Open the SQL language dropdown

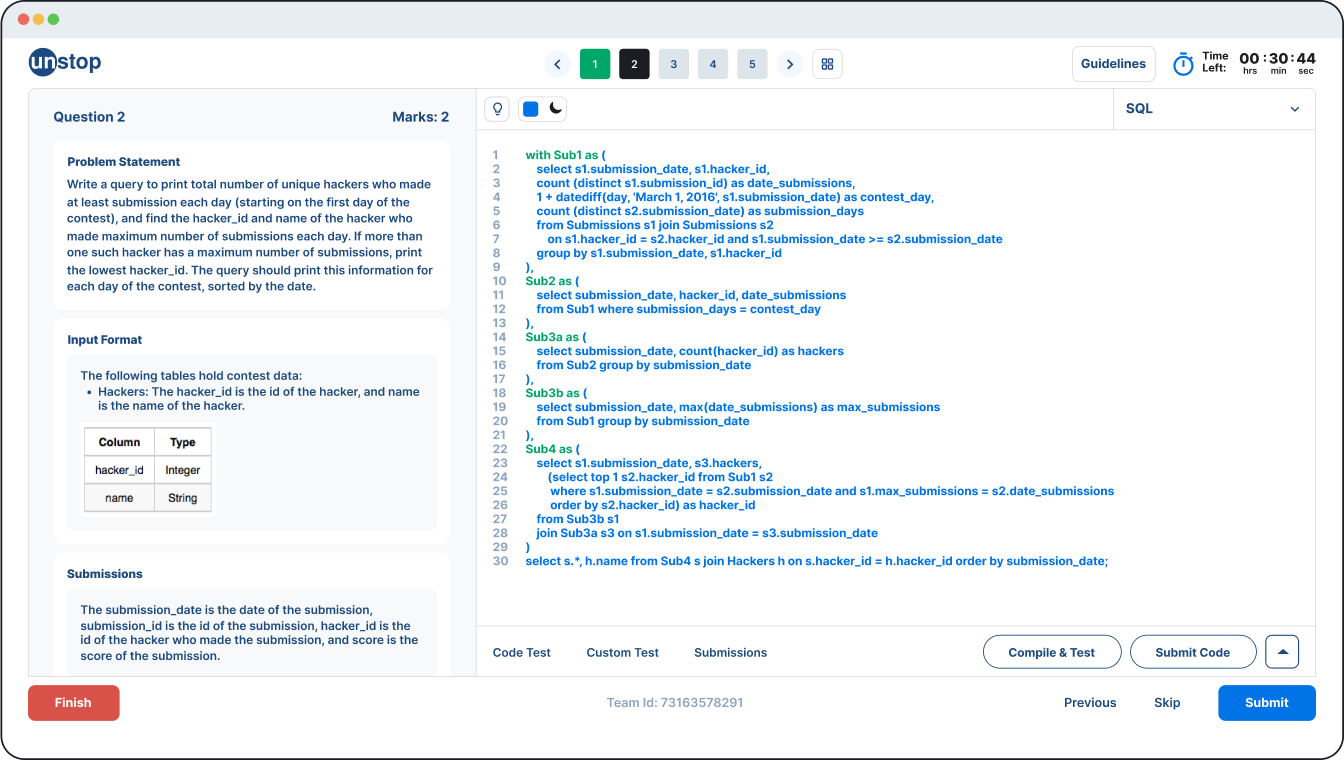click(1213, 109)
